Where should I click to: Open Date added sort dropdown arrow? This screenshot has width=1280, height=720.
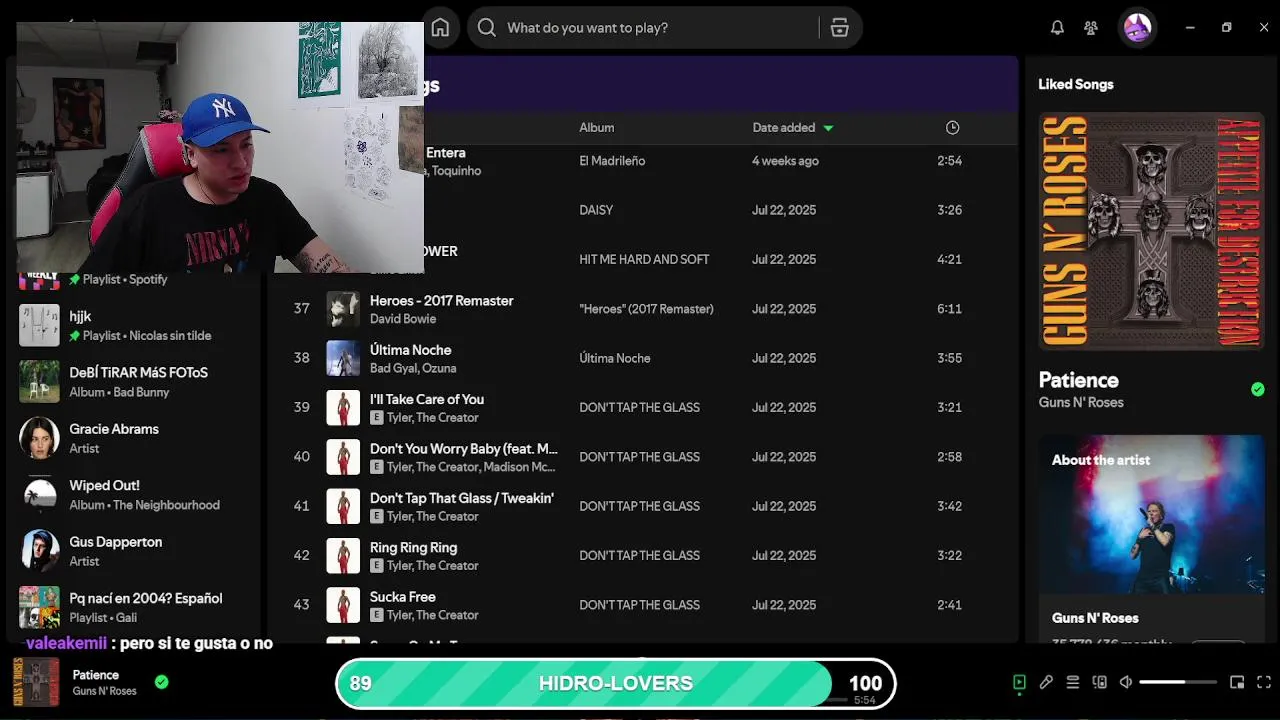828,128
